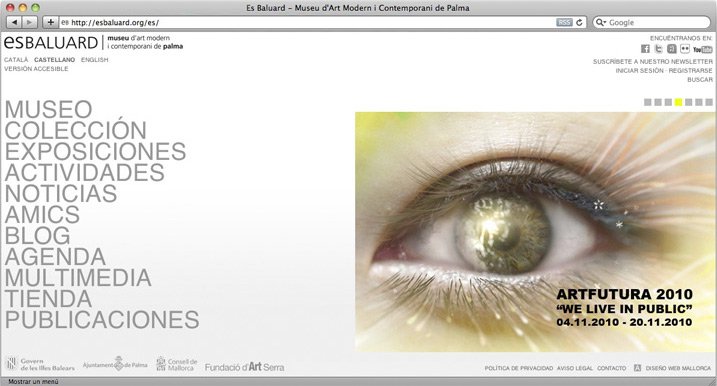Select the yellow active slideshow indicator square
This screenshot has width=717, height=386.
click(679, 102)
